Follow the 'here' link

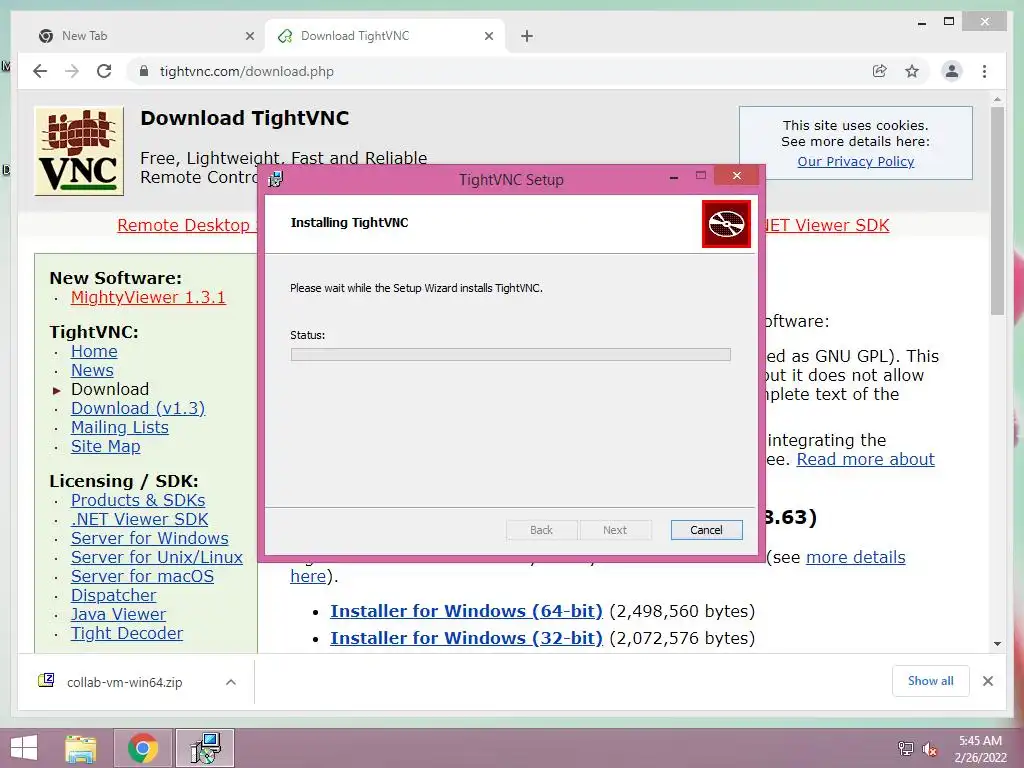(308, 576)
